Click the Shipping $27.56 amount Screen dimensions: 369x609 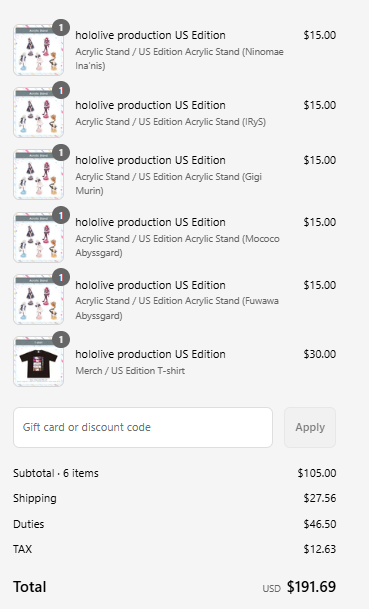[x=320, y=498]
